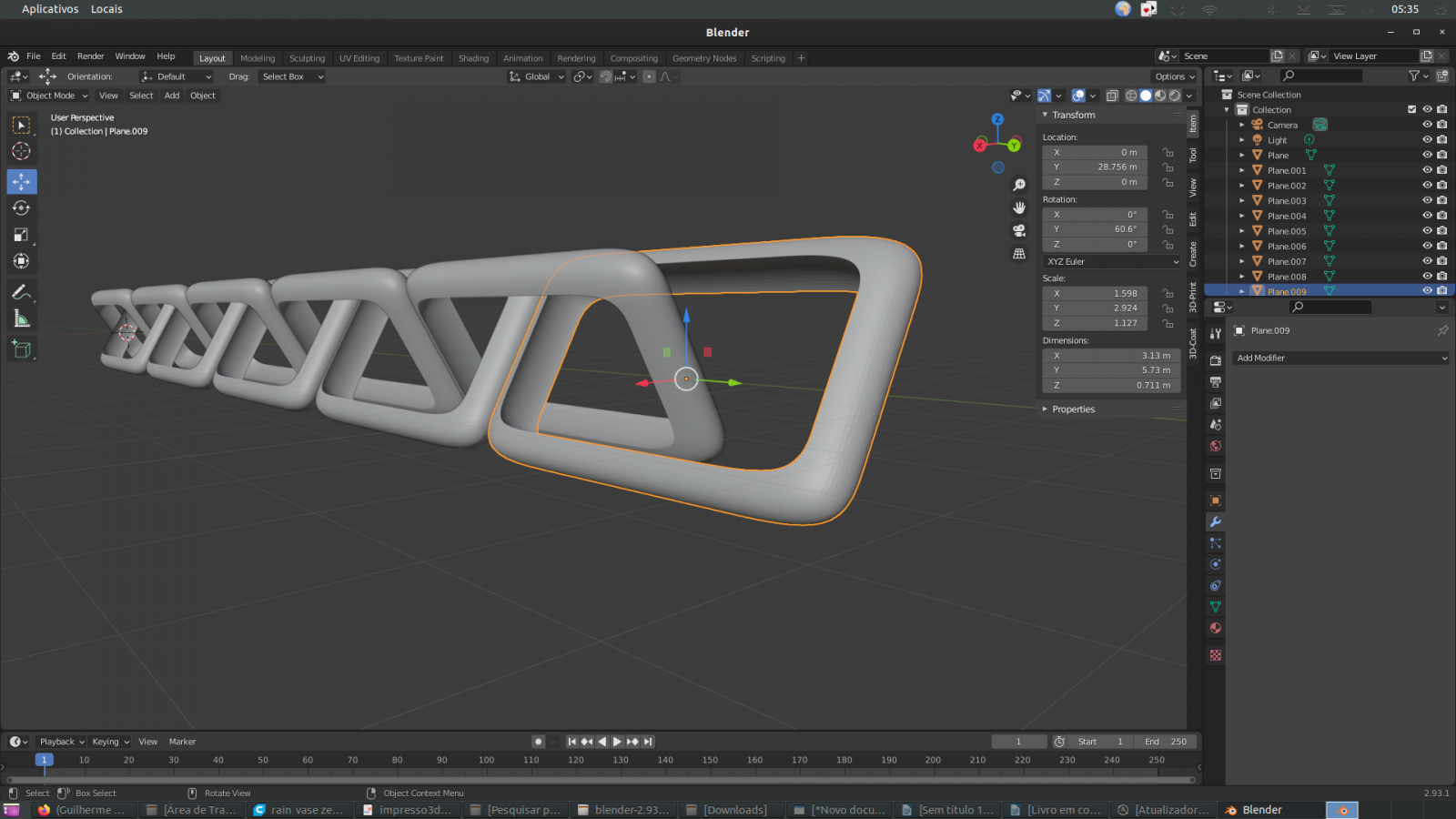Open the Render Properties tab
The width and height of the screenshot is (1456, 819).
tap(1216, 359)
